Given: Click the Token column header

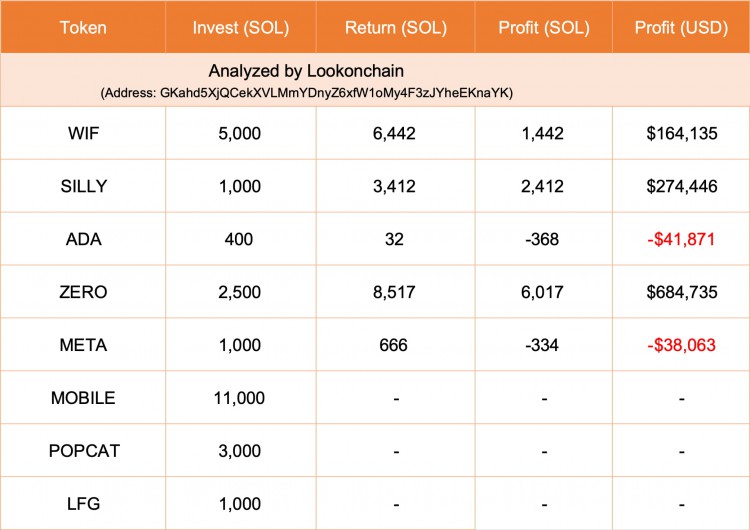Looking at the screenshot, I should (x=83, y=28).
